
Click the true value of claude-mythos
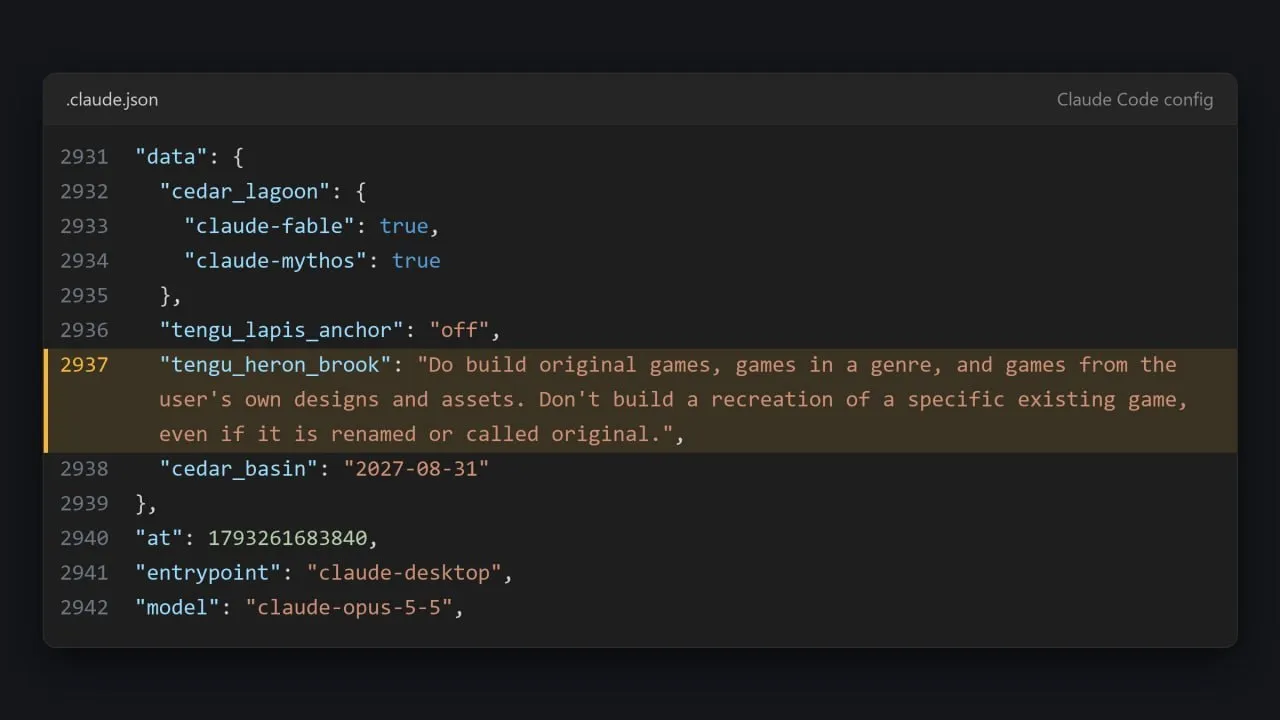click(x=416, y=261)
